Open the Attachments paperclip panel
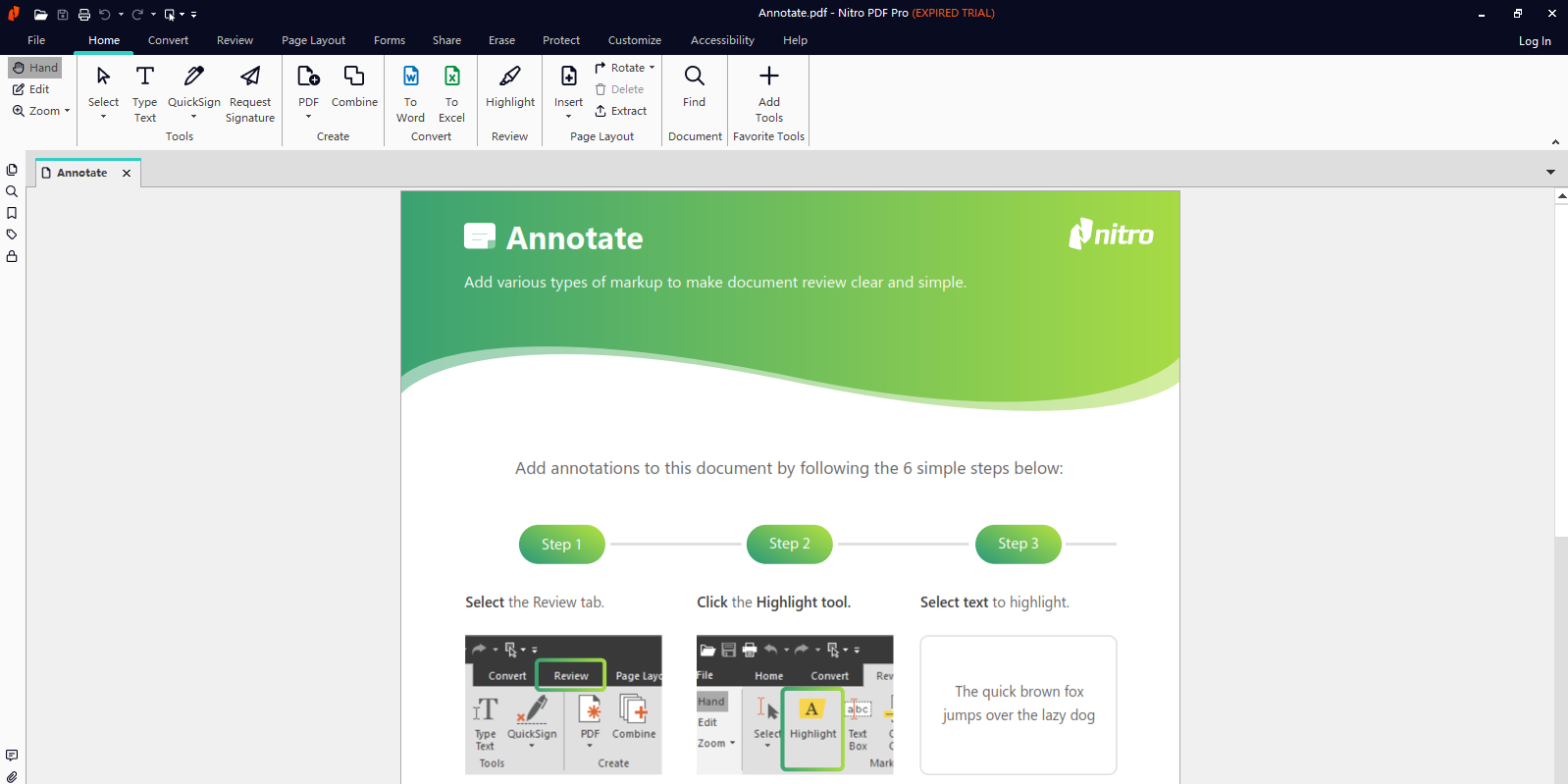This screenshot has height=784, width=1568. point(12,776)
